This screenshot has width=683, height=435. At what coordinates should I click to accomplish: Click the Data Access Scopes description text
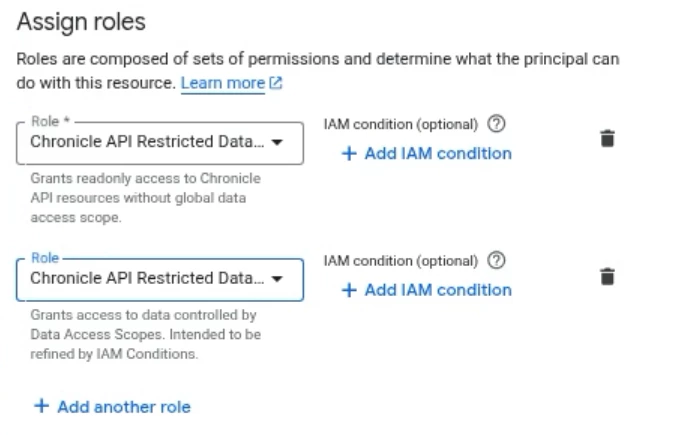click(x=145, y=334)
